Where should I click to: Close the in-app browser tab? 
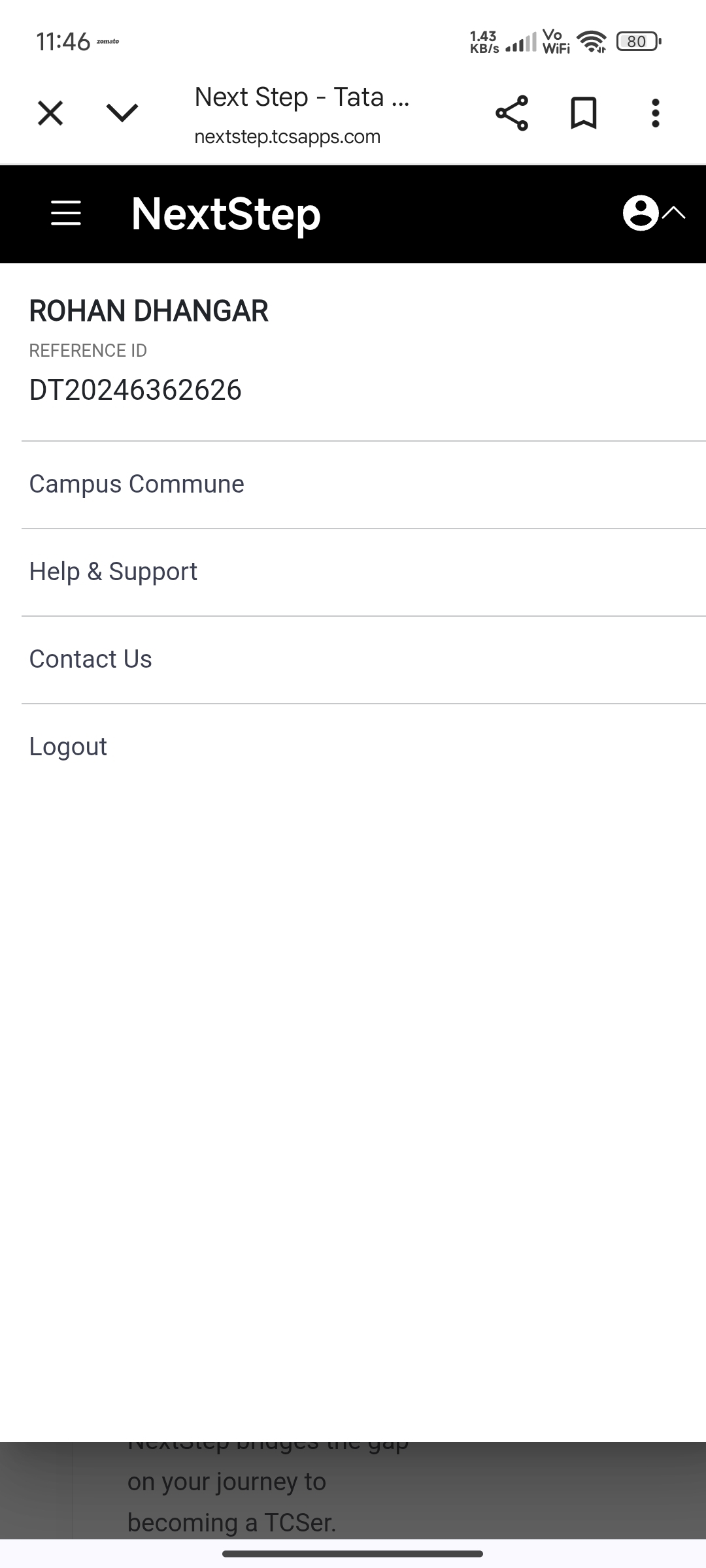coord(50,114)
